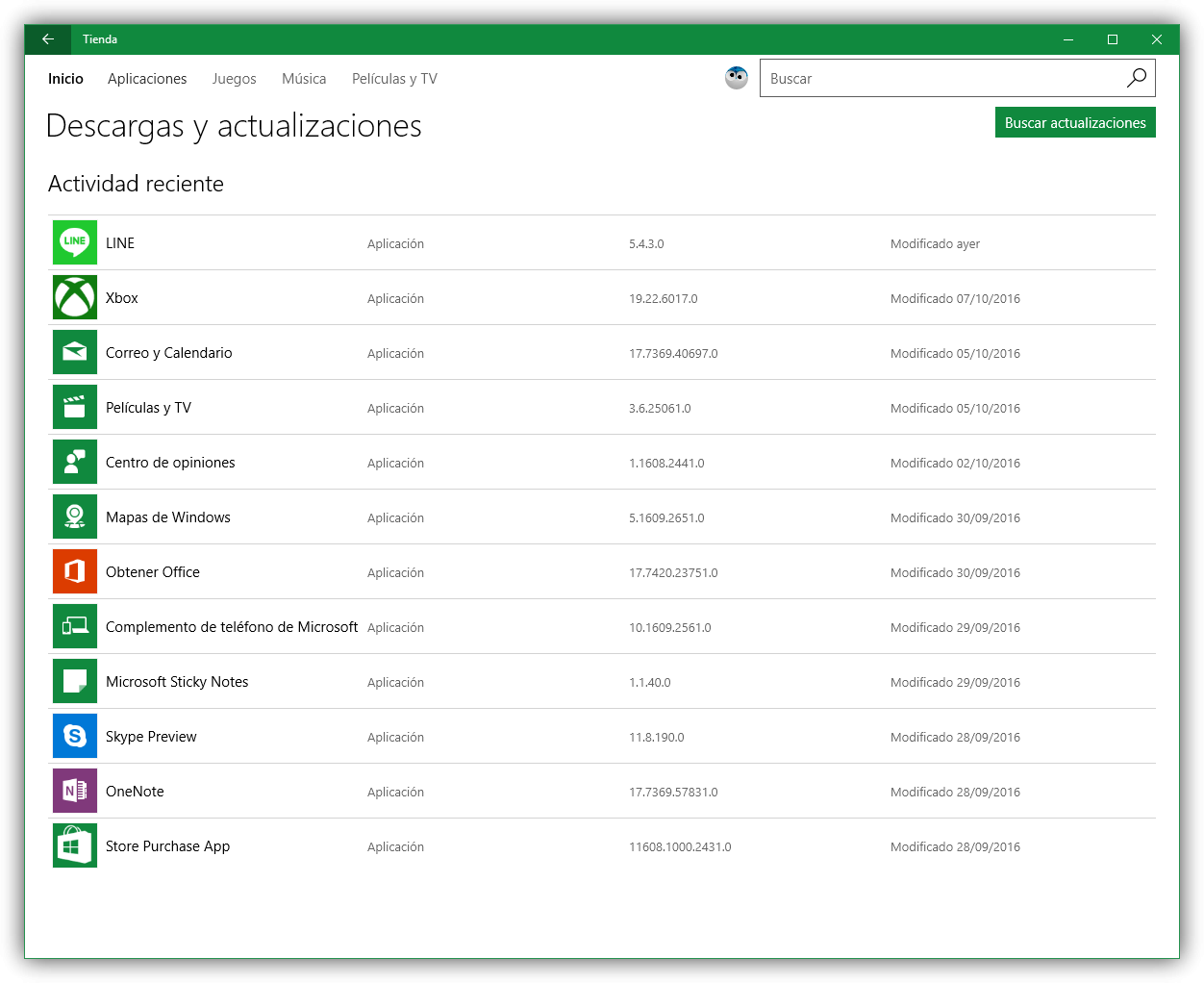Viewport: 1204px width, 983px height.
Task: Click the Skype Preview name
Action: click(151, 737)
